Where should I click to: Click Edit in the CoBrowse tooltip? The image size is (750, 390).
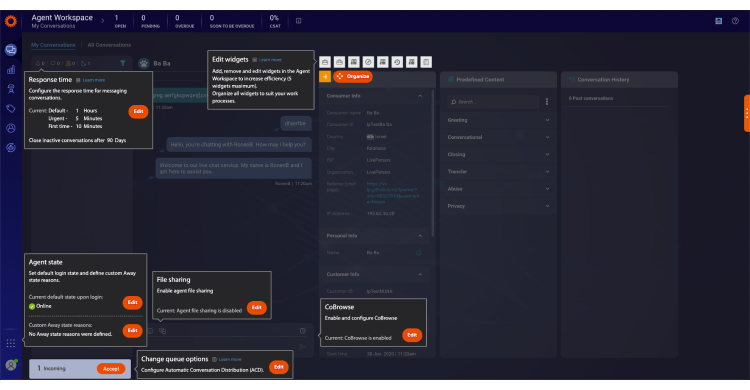pos(412,335)
